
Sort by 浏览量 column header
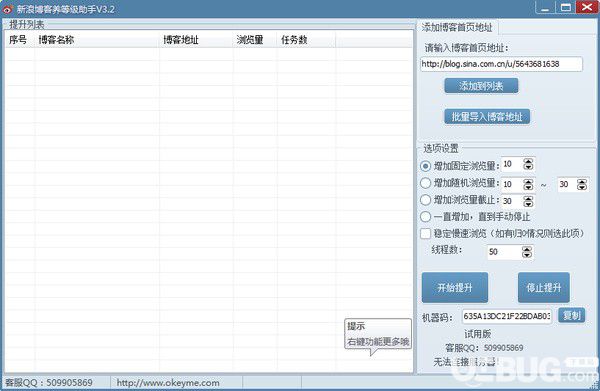tap(255, 40)
